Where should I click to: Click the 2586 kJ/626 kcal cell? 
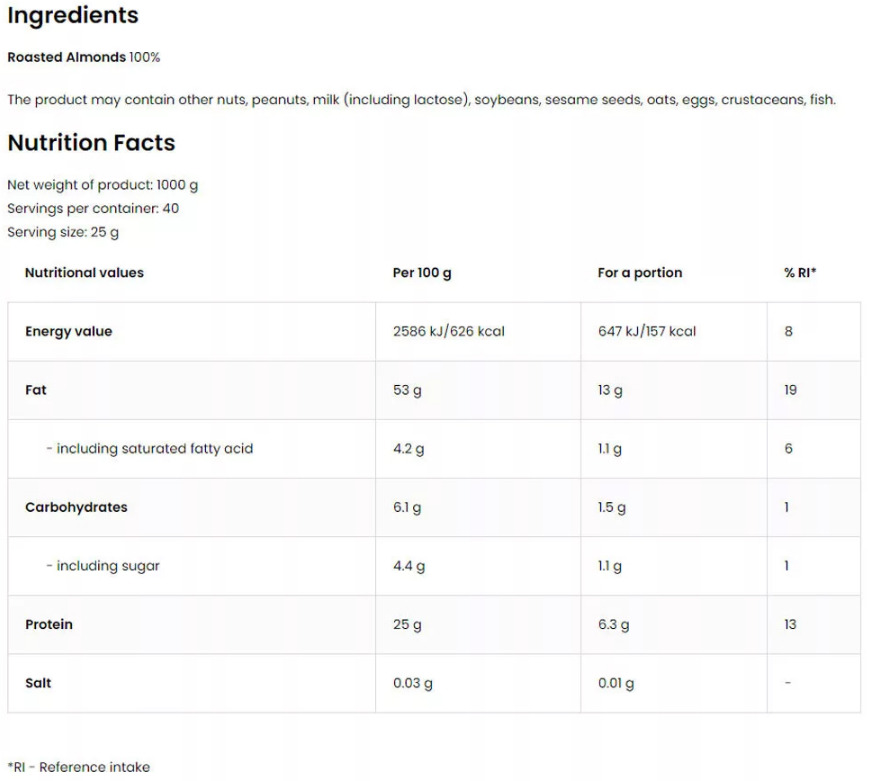click(x=449, y=331)
